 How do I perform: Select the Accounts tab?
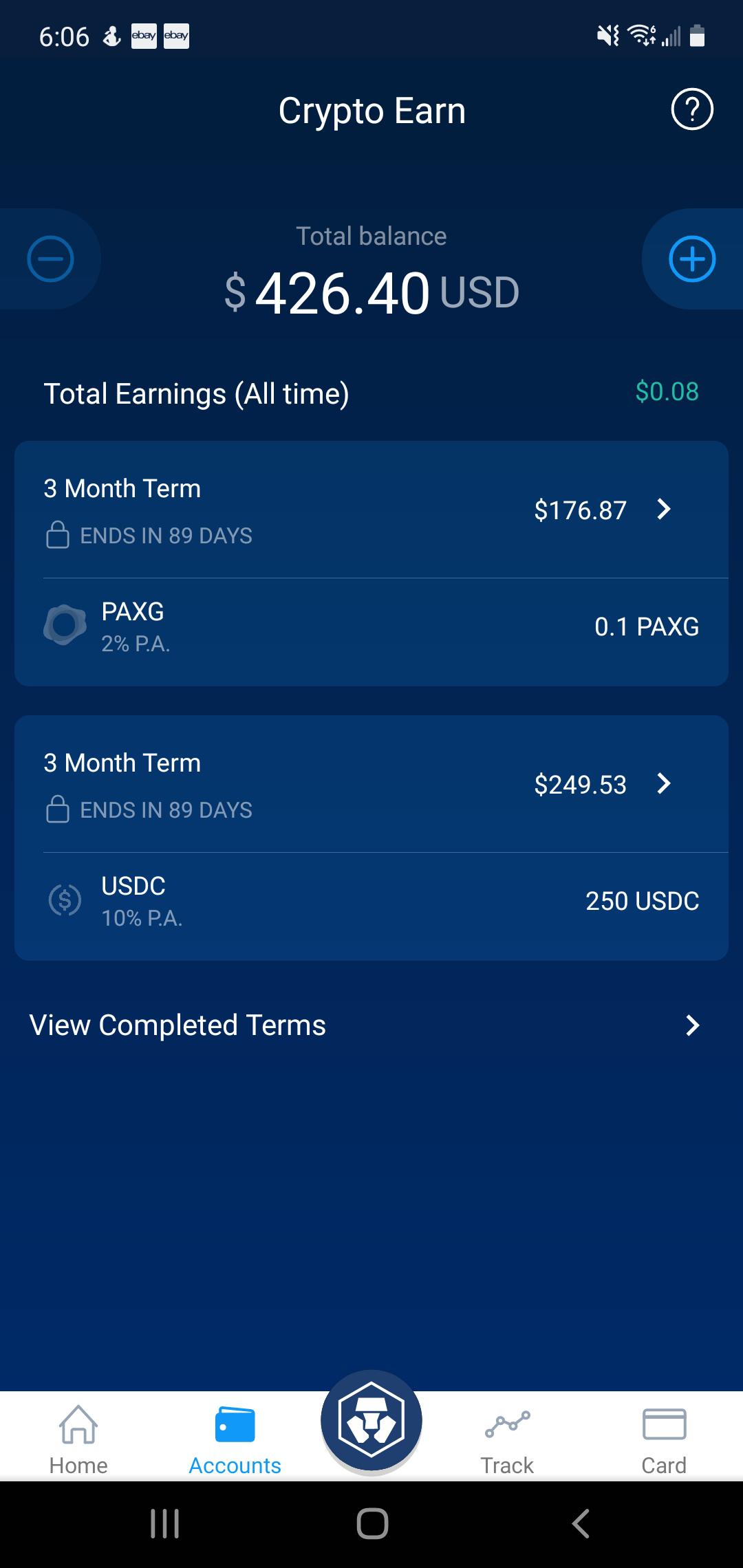click(235, 1436)
